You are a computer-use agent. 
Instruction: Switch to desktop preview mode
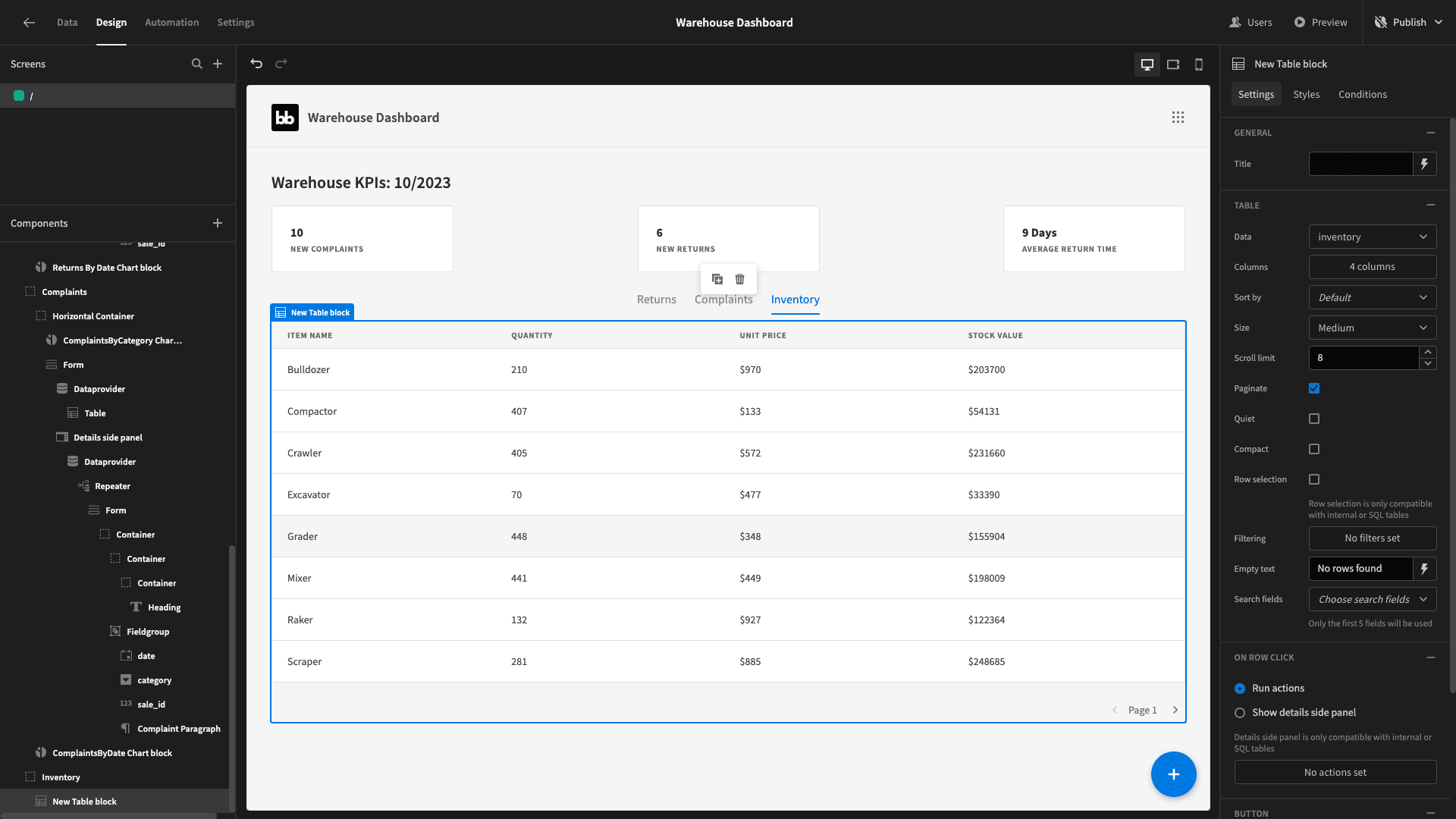tap(1147, 64)
